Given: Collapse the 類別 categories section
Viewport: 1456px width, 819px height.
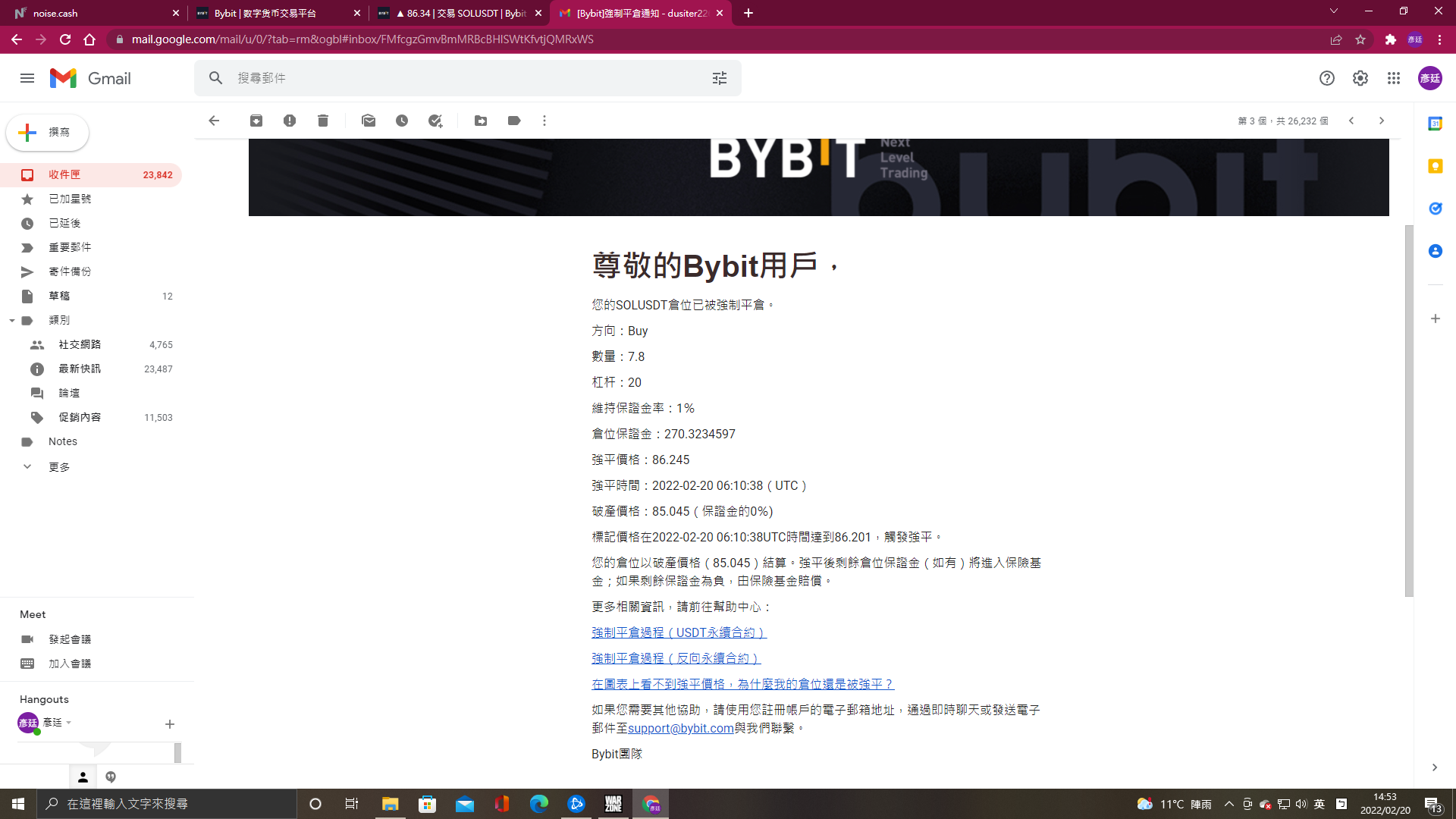Looking at the screenshot, I should pos(12,321).
